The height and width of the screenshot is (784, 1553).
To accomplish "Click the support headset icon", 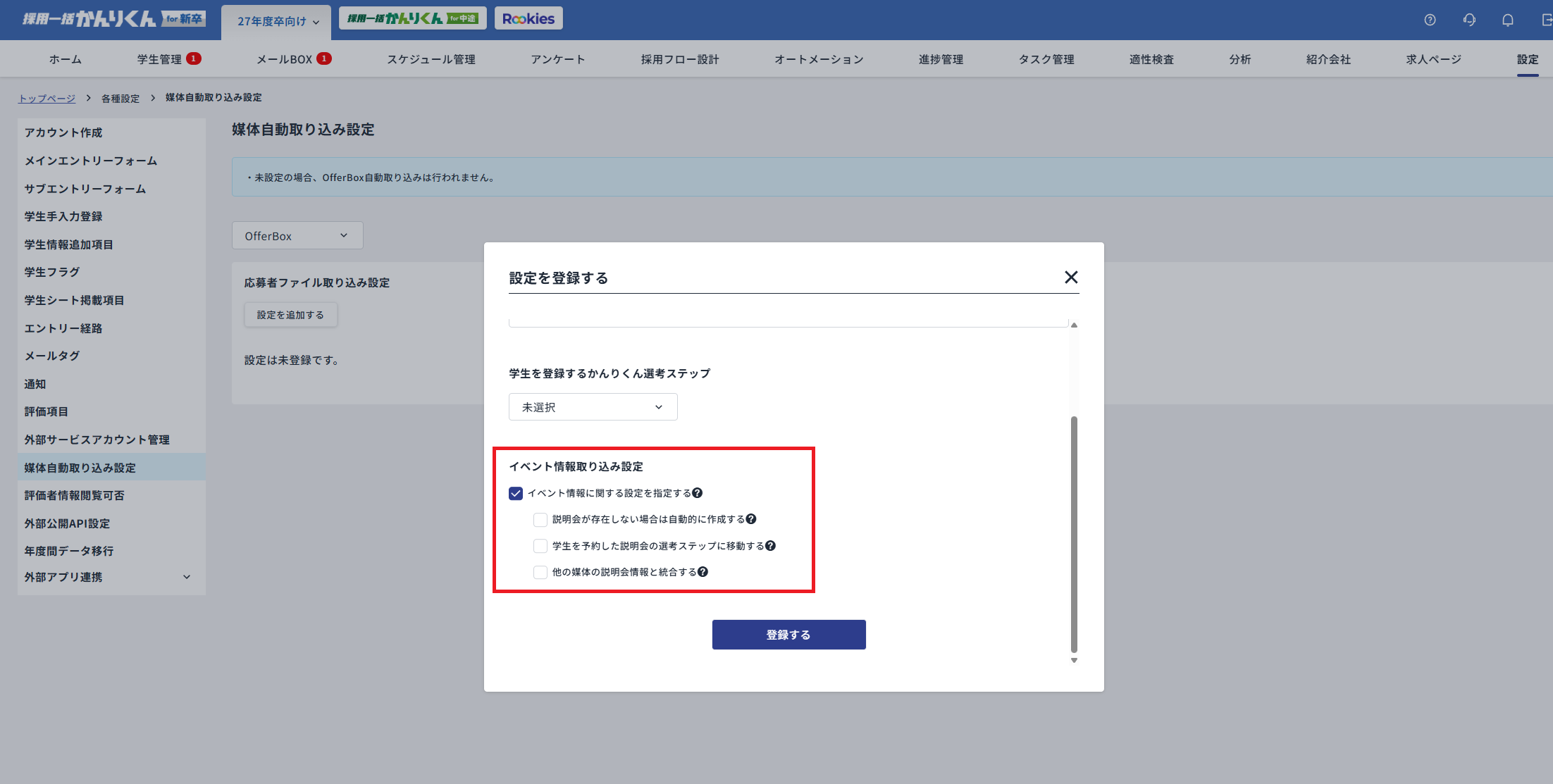I will pyautogui.click(x=1469, y=20).
